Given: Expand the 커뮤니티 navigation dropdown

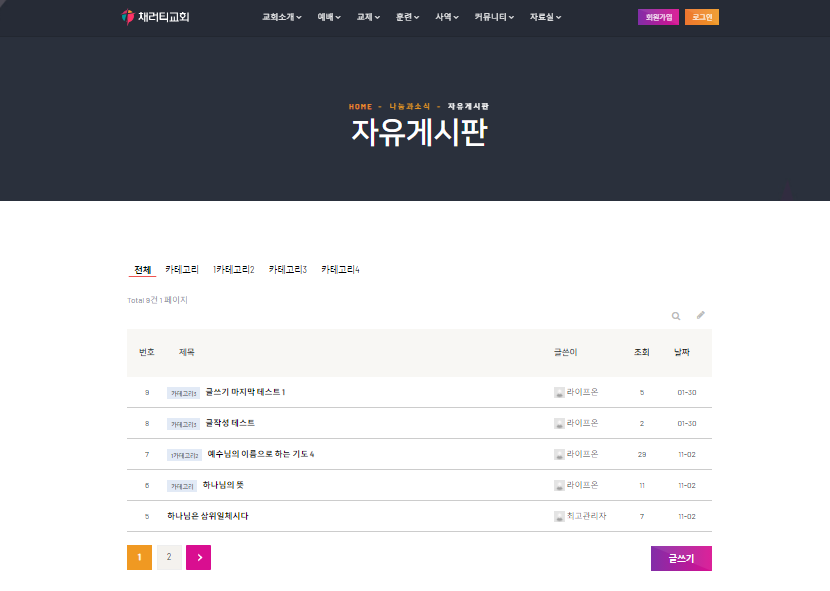Looking at the screenshot, I should click(492, 17).
